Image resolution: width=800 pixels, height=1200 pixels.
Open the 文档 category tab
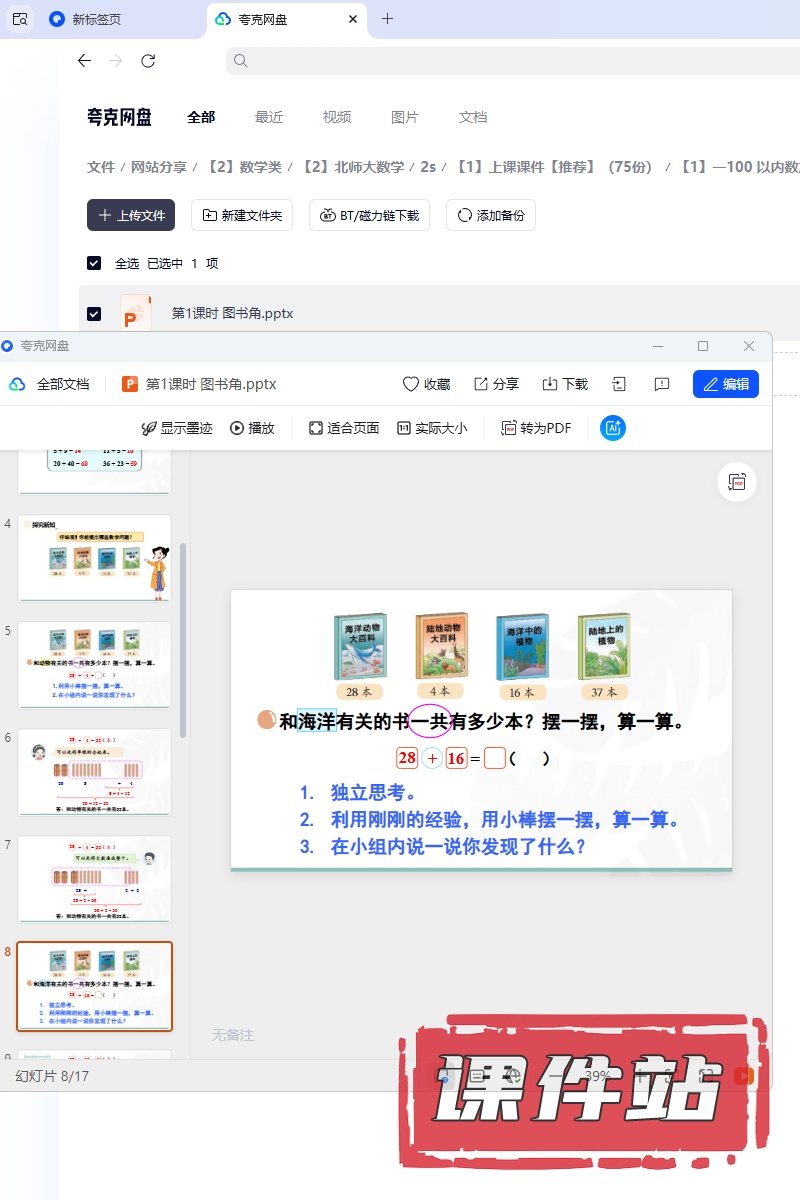[x=473, y=117]
